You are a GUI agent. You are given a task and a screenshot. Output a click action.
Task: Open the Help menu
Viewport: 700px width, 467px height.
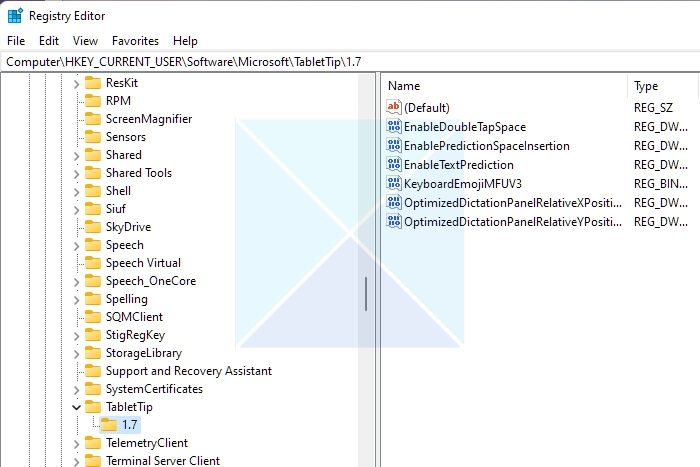click(x=185, y=41)
